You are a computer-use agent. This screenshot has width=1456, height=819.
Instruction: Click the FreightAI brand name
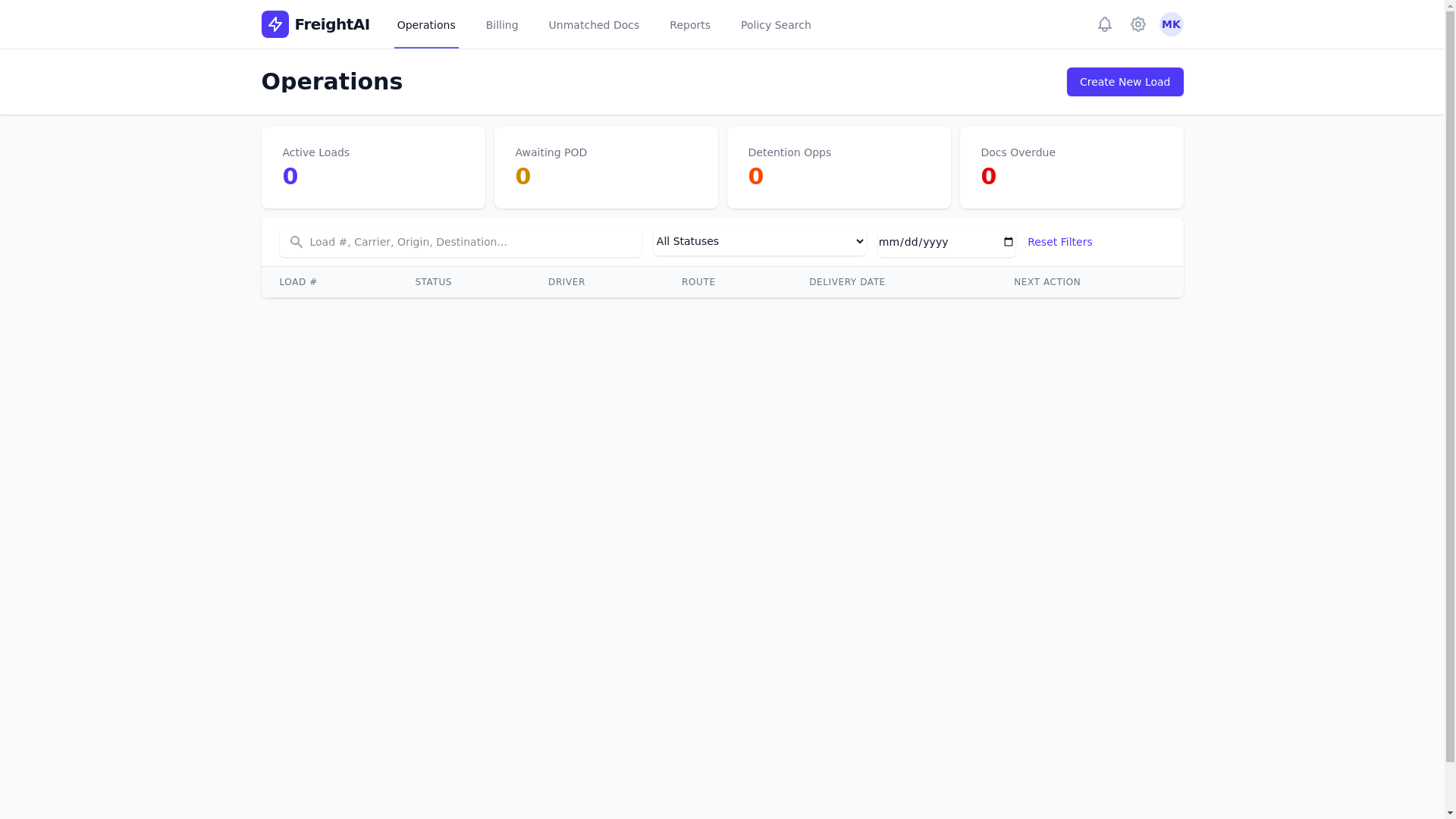click(x=332, y=24)
